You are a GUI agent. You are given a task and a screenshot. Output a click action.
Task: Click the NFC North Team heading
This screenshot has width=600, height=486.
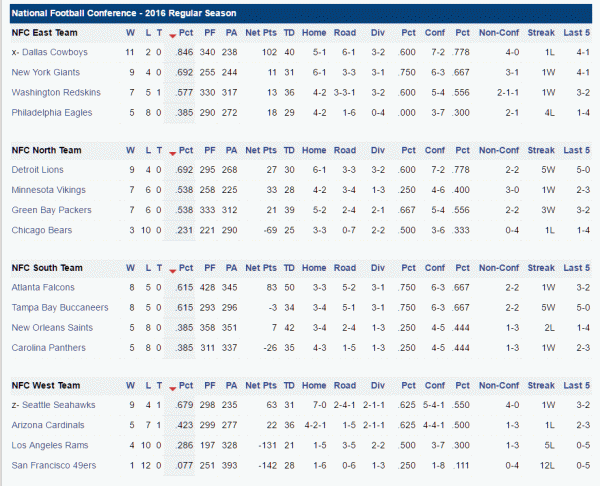click(46, 150)
